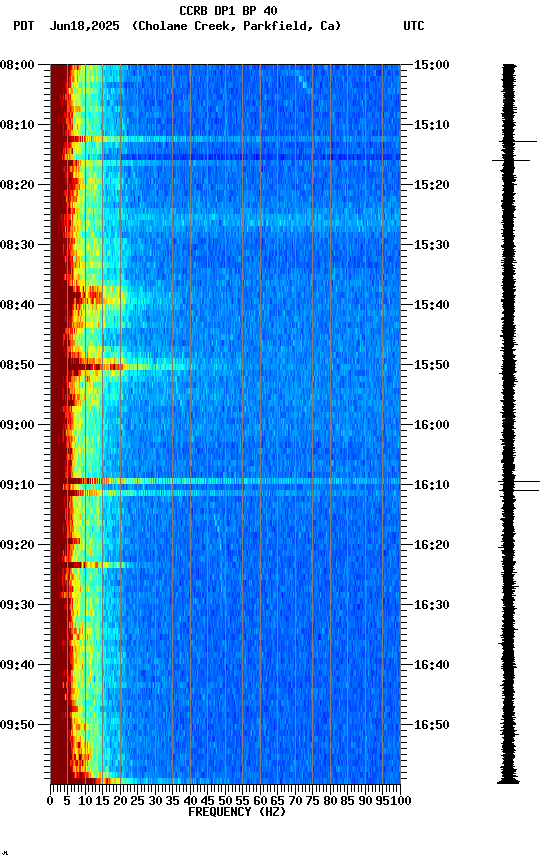Image resolution: width=552 pixels, height=864 pixels.
Task: Click the '08:20' PDT time label
Action: (17, 185)
